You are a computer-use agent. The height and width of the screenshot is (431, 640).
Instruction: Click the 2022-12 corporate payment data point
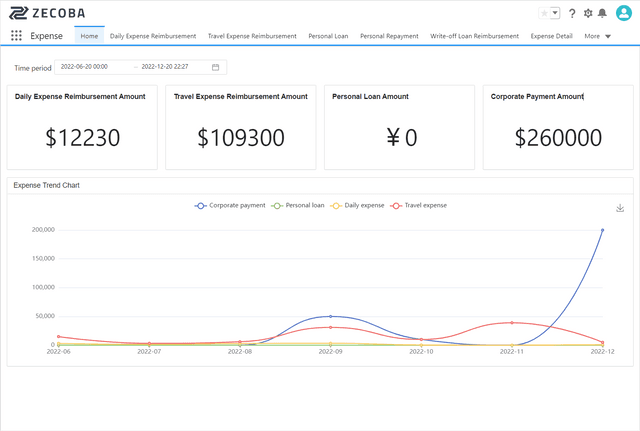[x=602, y=230]
